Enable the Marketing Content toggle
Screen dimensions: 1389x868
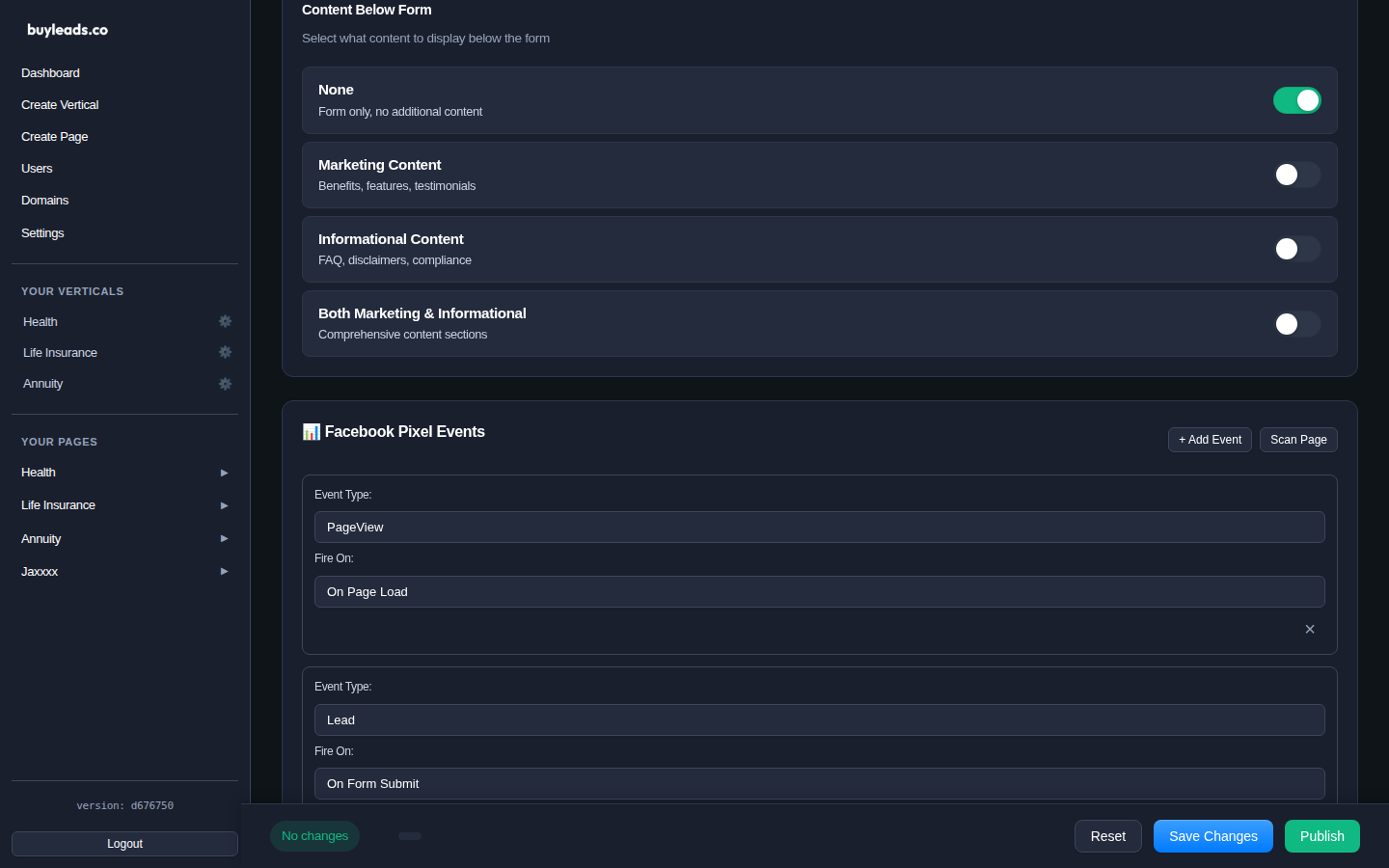(x=1297, y=175)
